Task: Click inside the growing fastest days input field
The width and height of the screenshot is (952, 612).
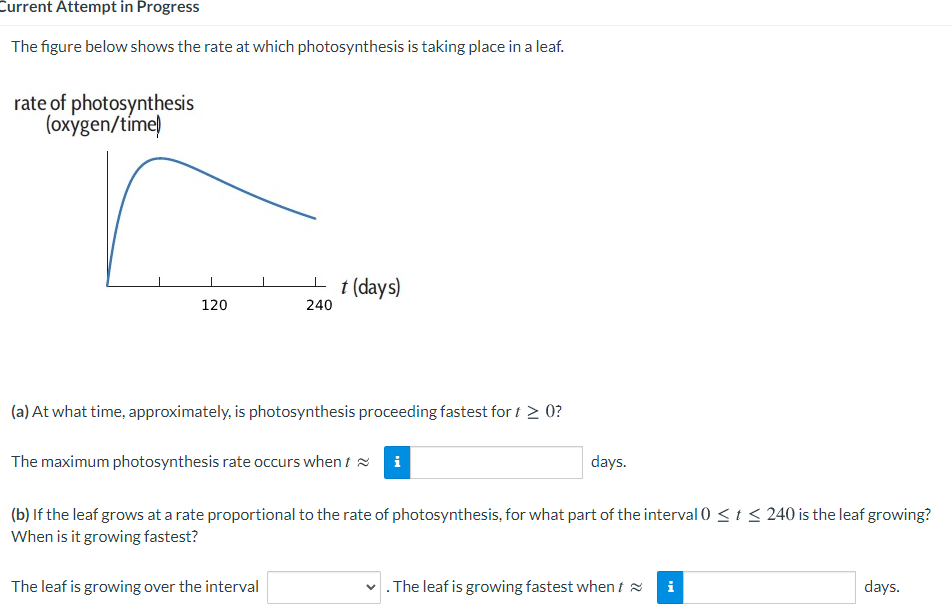Action: click(770, 588)
